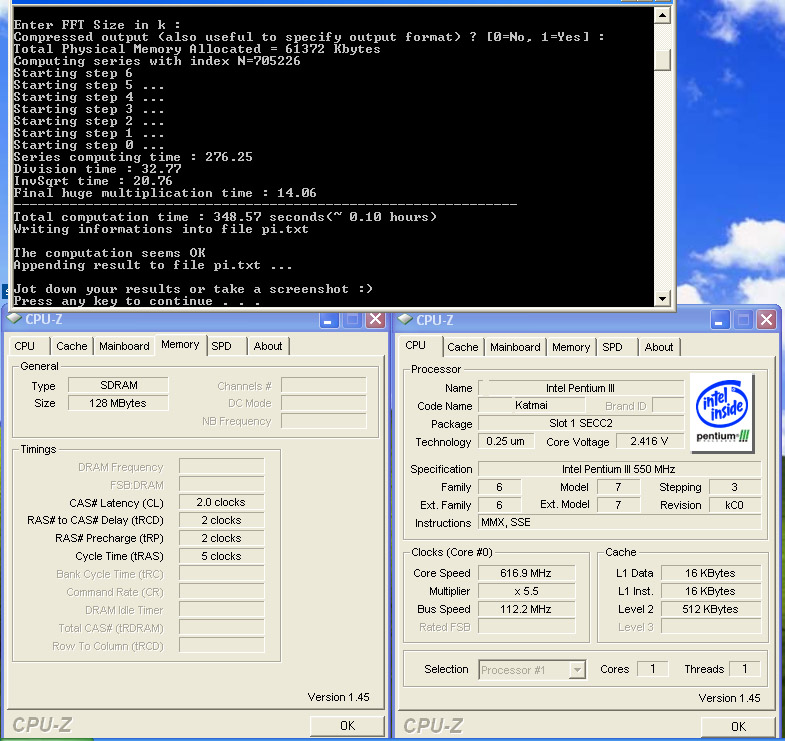Open Cache tab in left CPU-Z window
The image size is (785, 741).
tap(72, 346)
